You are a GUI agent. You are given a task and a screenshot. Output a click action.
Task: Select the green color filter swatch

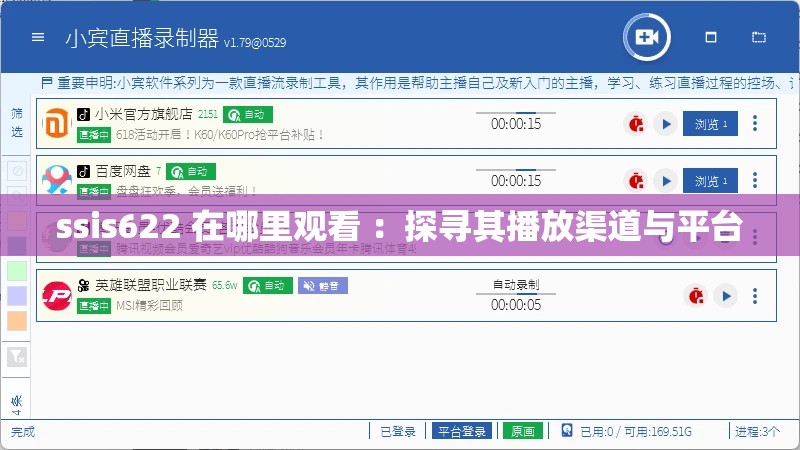click(17, 271)
